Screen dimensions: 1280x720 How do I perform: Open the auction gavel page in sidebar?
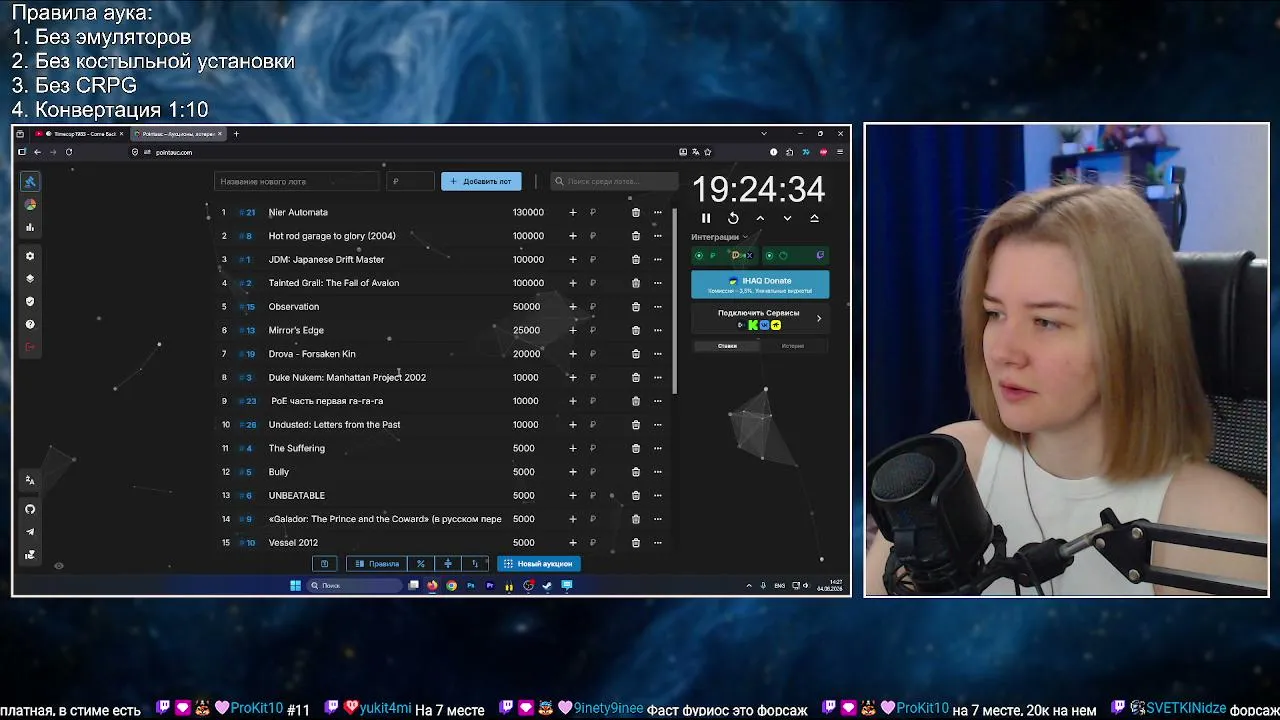point(30,181)
